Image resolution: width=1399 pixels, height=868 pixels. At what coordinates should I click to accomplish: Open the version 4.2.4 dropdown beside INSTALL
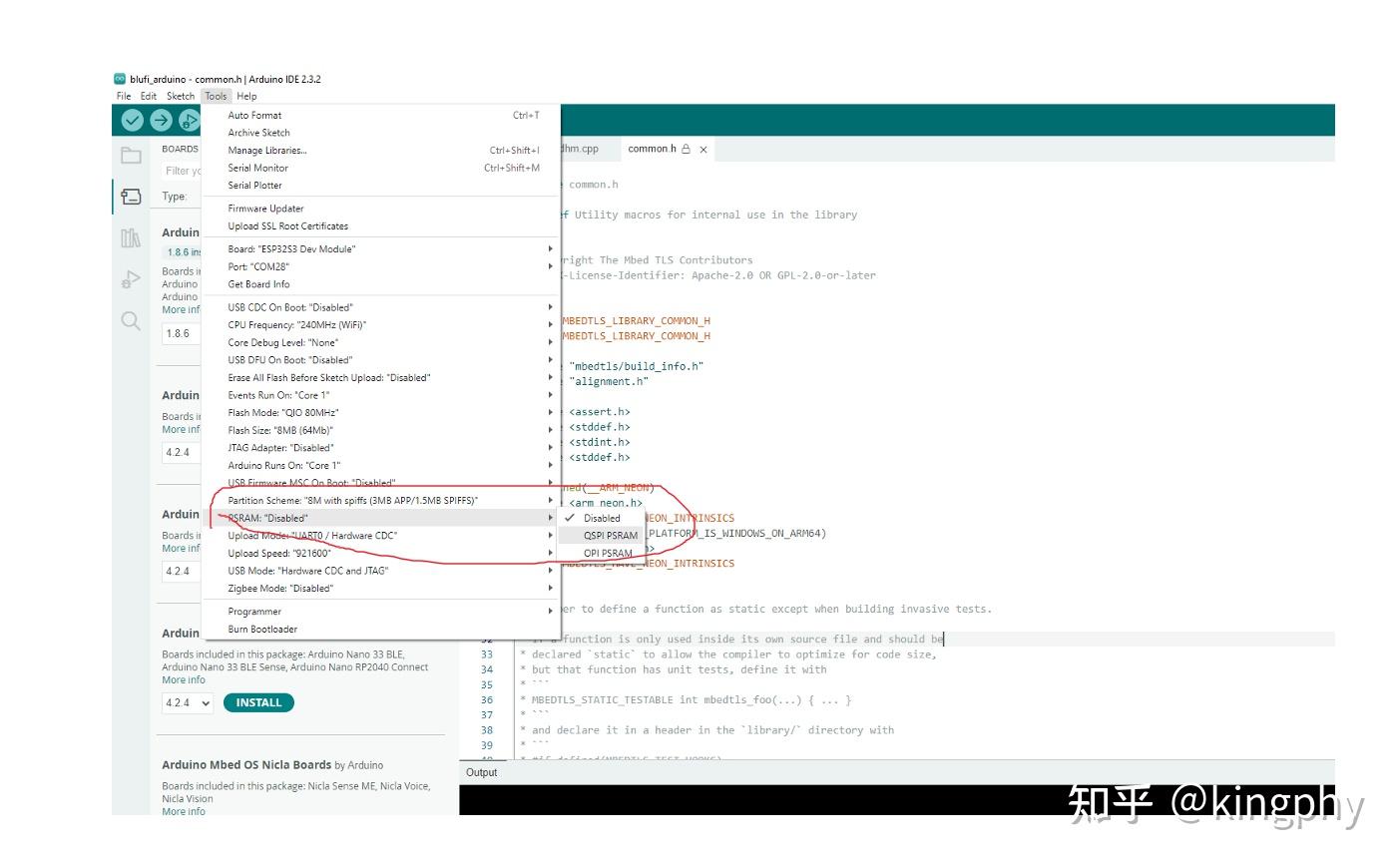pos(189,703)
